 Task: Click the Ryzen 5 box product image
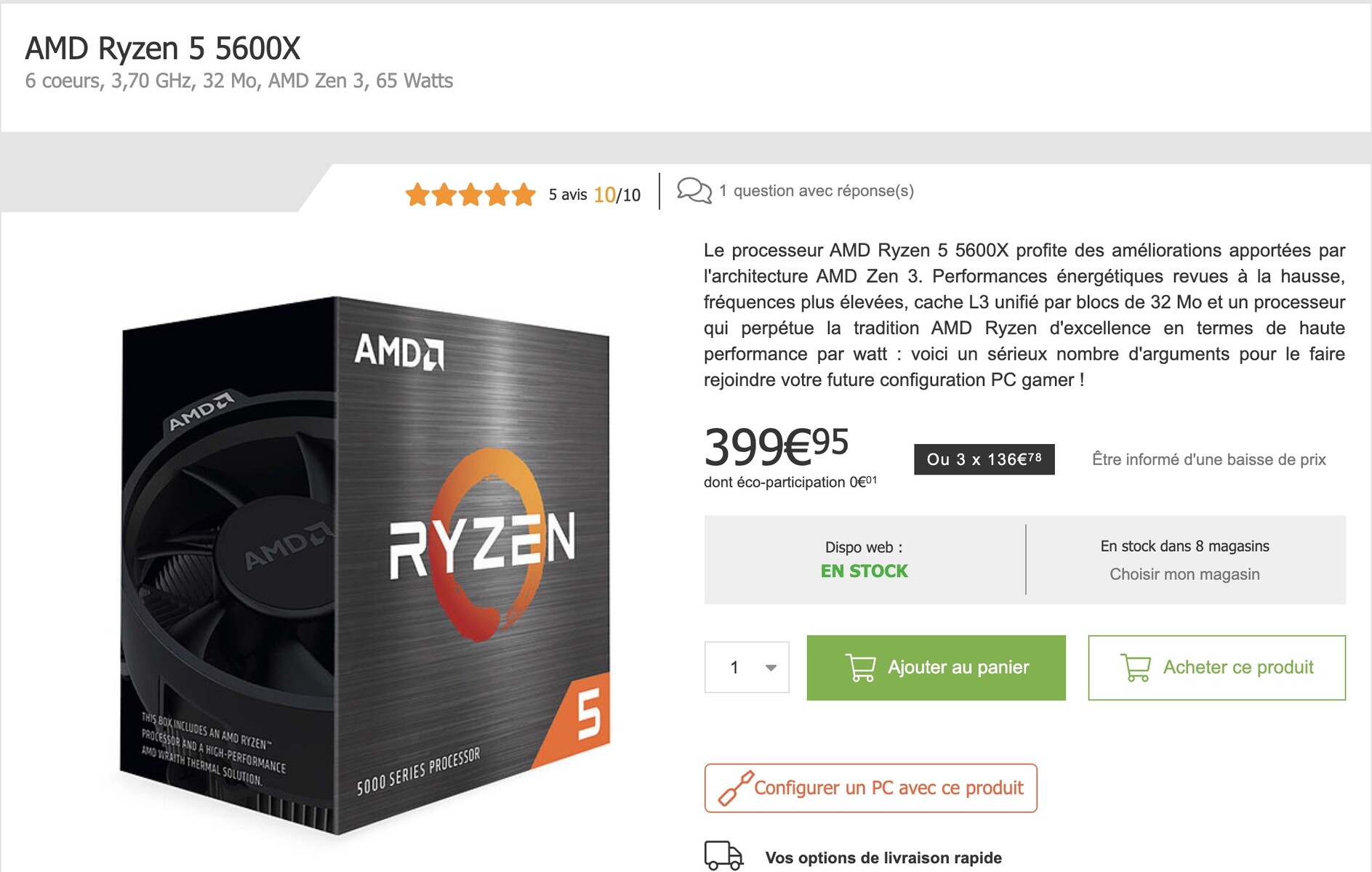point(365,567)
